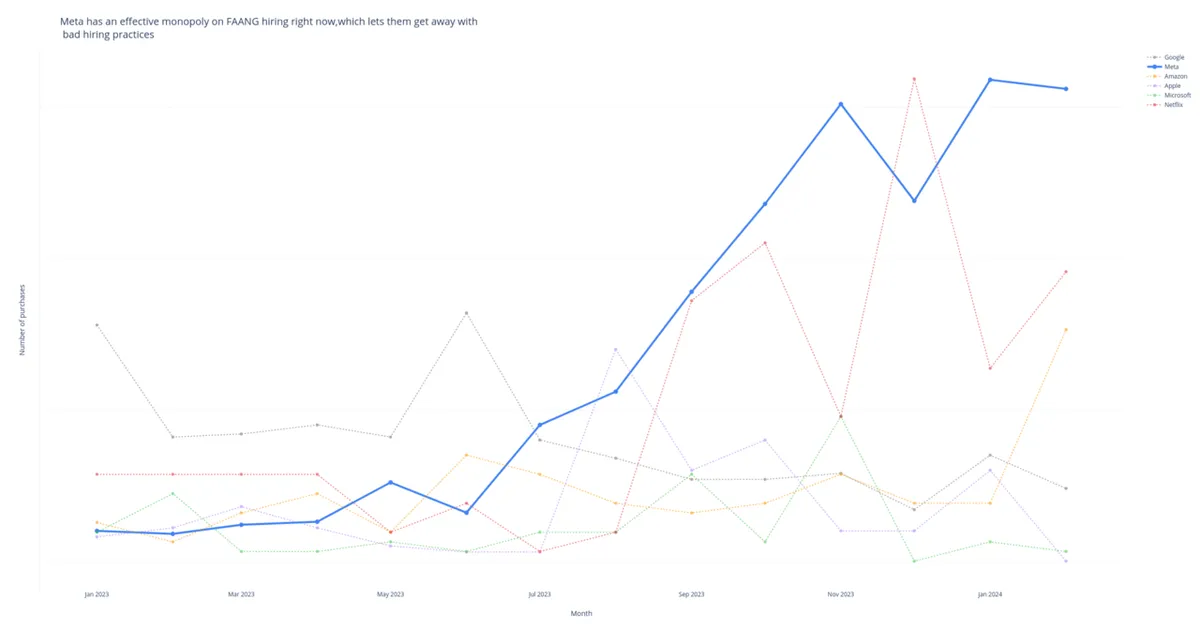Toggle the Amazon legend entry
This screenshot has width=1200, height=630.
click(x=1174, y=76)
